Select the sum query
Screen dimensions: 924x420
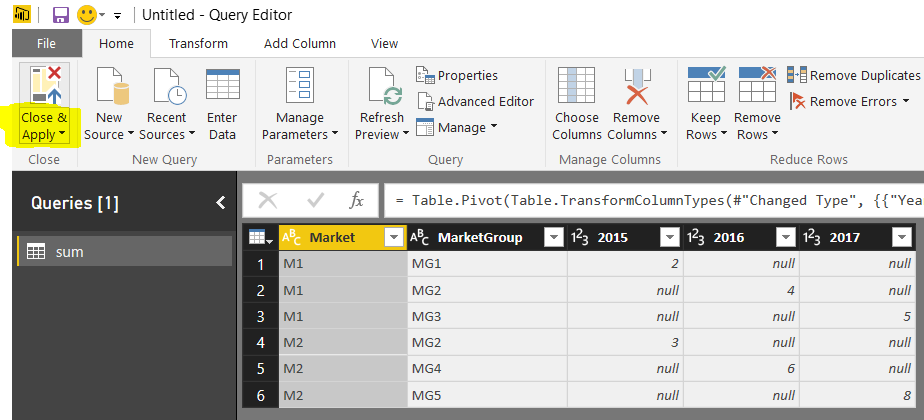tap(124, 252)
